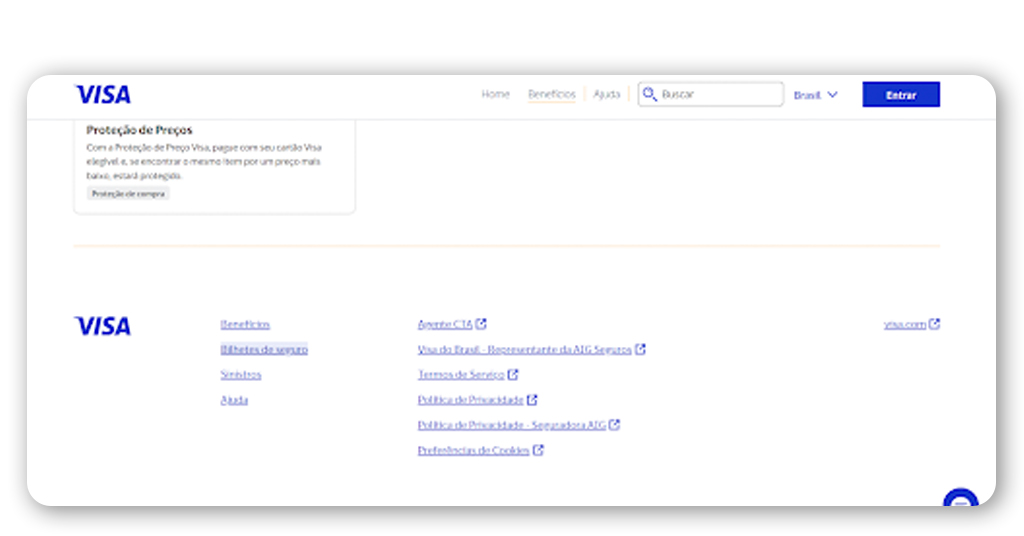Viewport: 1024px width, 536px height.
Task: Select Ajuda in the header menu
Action: tap(607, 94)
